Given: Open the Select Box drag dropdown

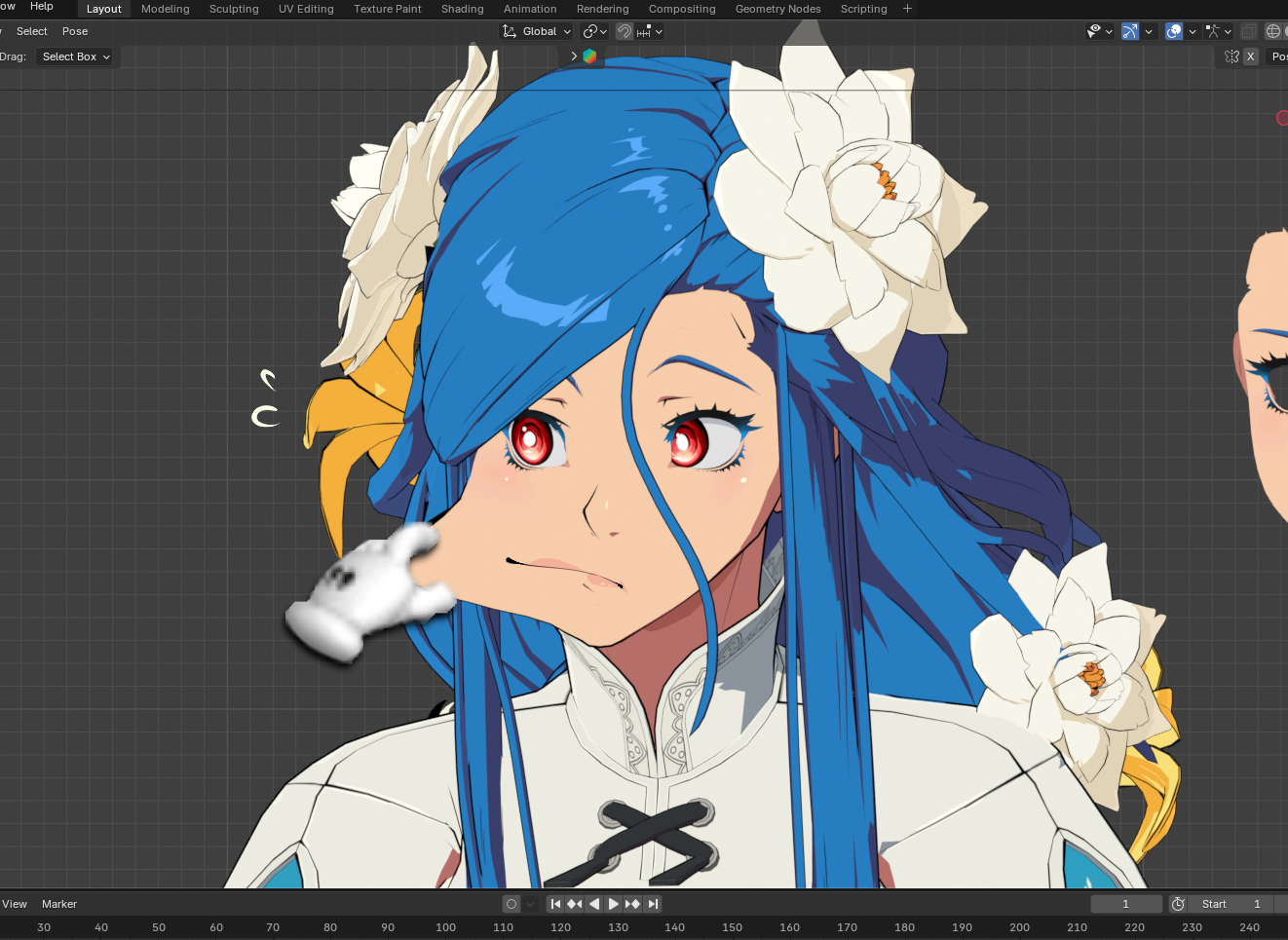Looking at the screenshot, I should (x=75, y=56).
